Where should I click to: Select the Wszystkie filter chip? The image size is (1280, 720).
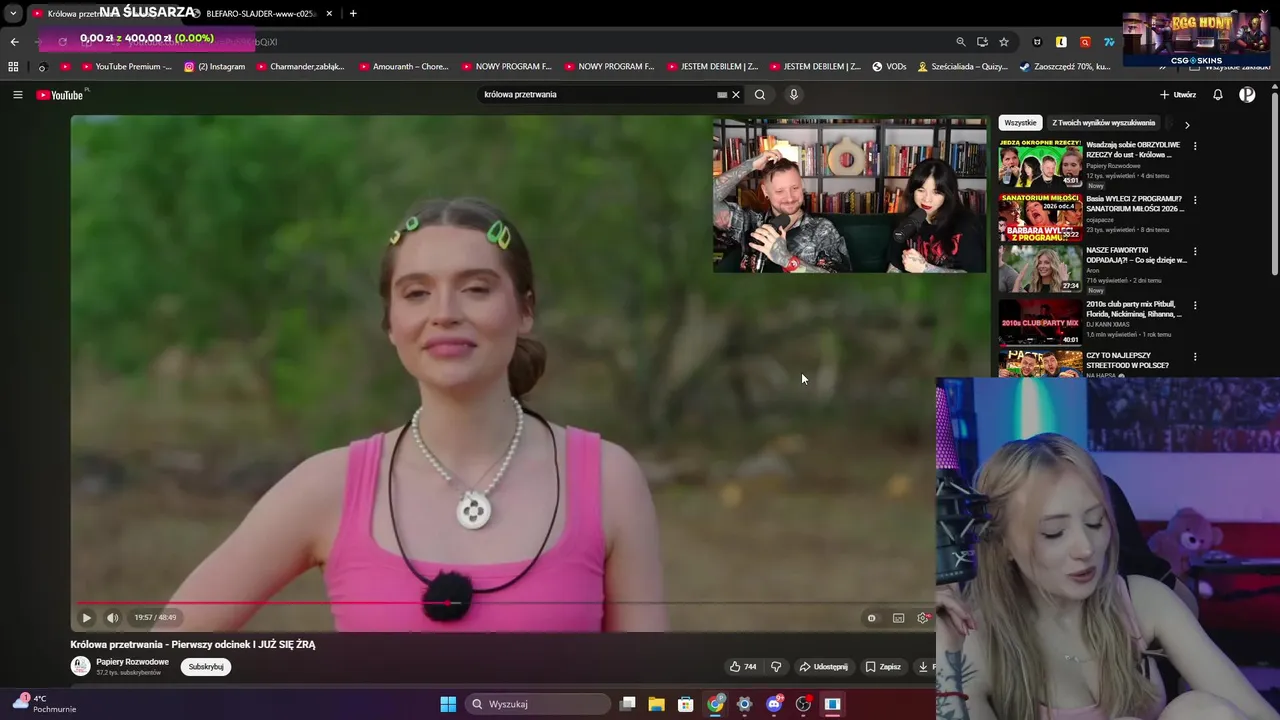[x=1020, y=123]
